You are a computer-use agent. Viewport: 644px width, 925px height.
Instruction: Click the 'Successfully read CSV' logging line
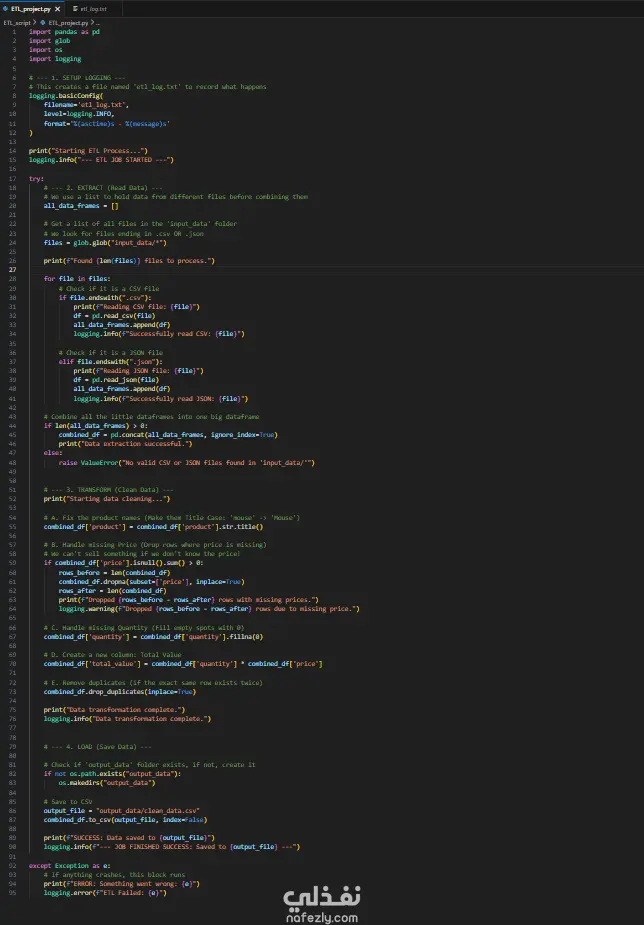coord(159,334)
